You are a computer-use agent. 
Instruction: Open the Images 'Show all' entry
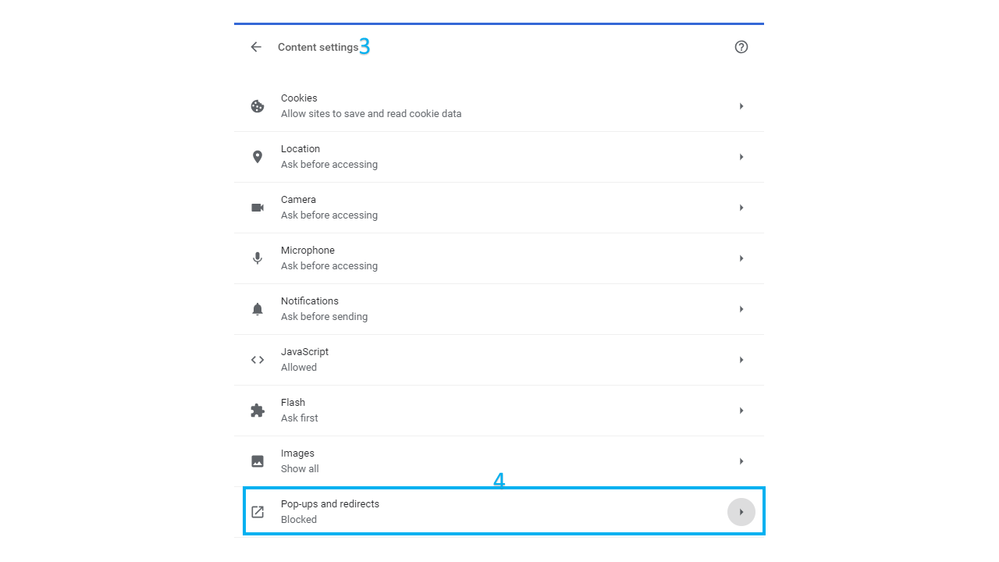300,469
